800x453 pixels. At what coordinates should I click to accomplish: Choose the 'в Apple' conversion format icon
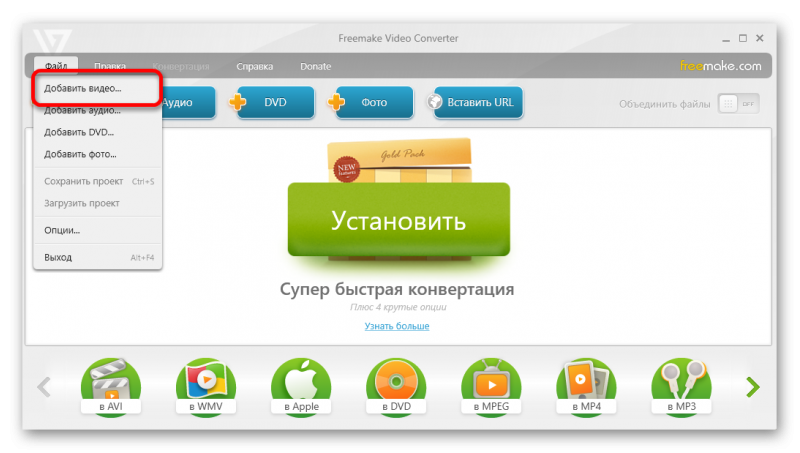(x=301, y=388)
